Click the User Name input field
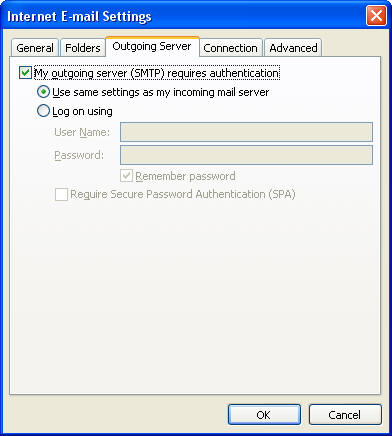The height and width of the screenshot is (436, 392). pyautogui.click(x=246, y=132)
